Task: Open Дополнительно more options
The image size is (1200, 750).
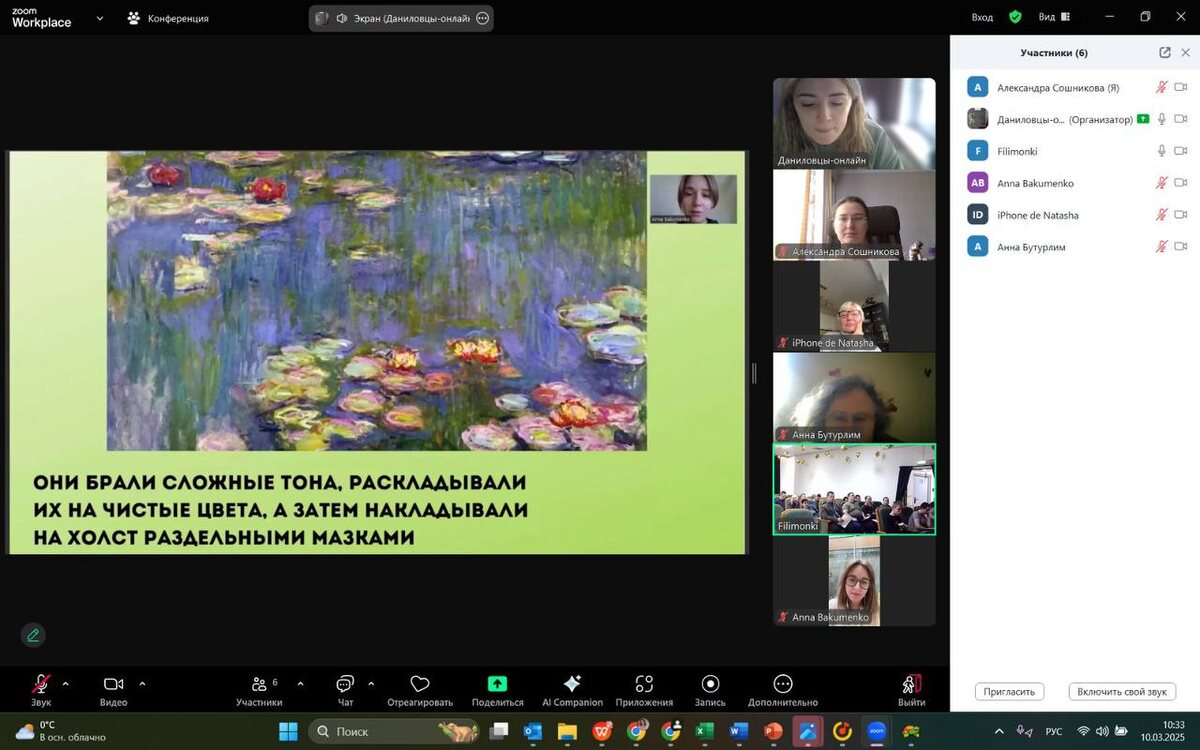Action: click(x=783, y=690)
